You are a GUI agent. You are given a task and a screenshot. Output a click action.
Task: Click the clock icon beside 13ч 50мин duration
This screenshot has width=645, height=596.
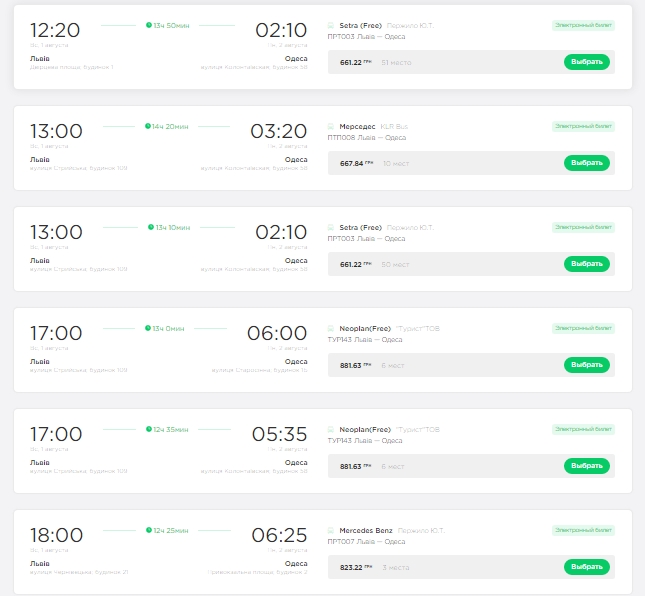point(148,25)
